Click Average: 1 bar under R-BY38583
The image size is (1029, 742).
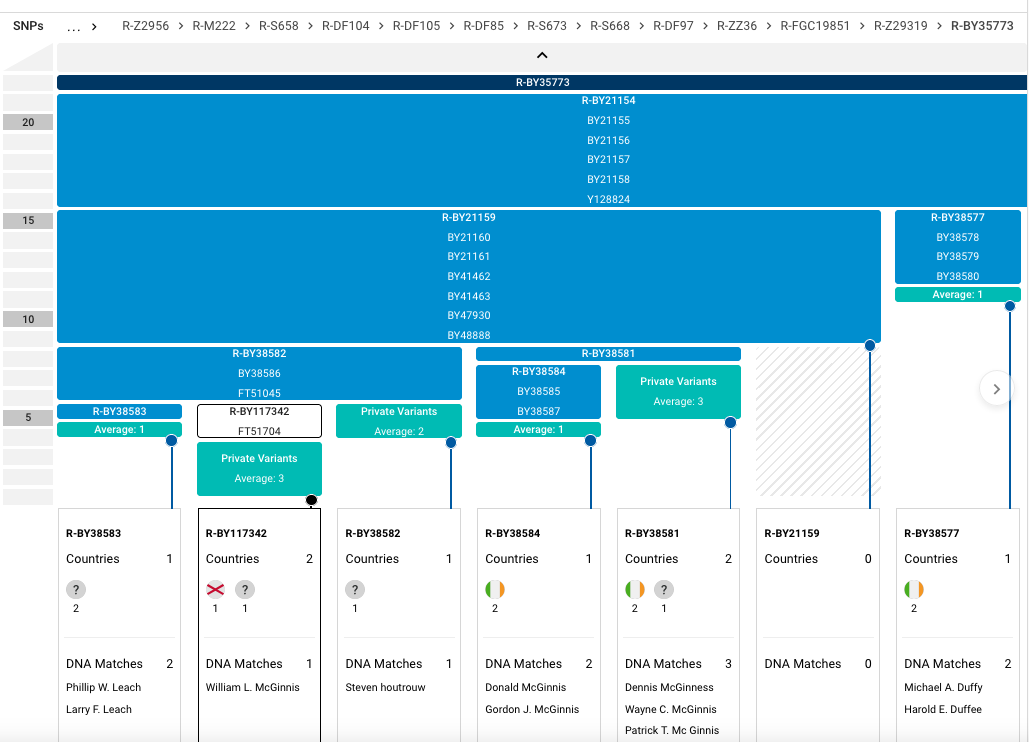(x=119, y=430)
